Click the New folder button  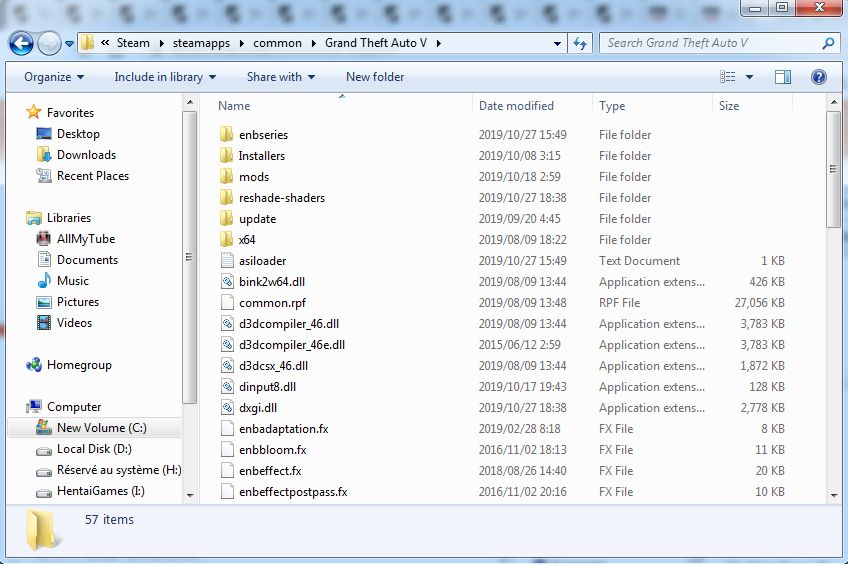pos(375,77)
